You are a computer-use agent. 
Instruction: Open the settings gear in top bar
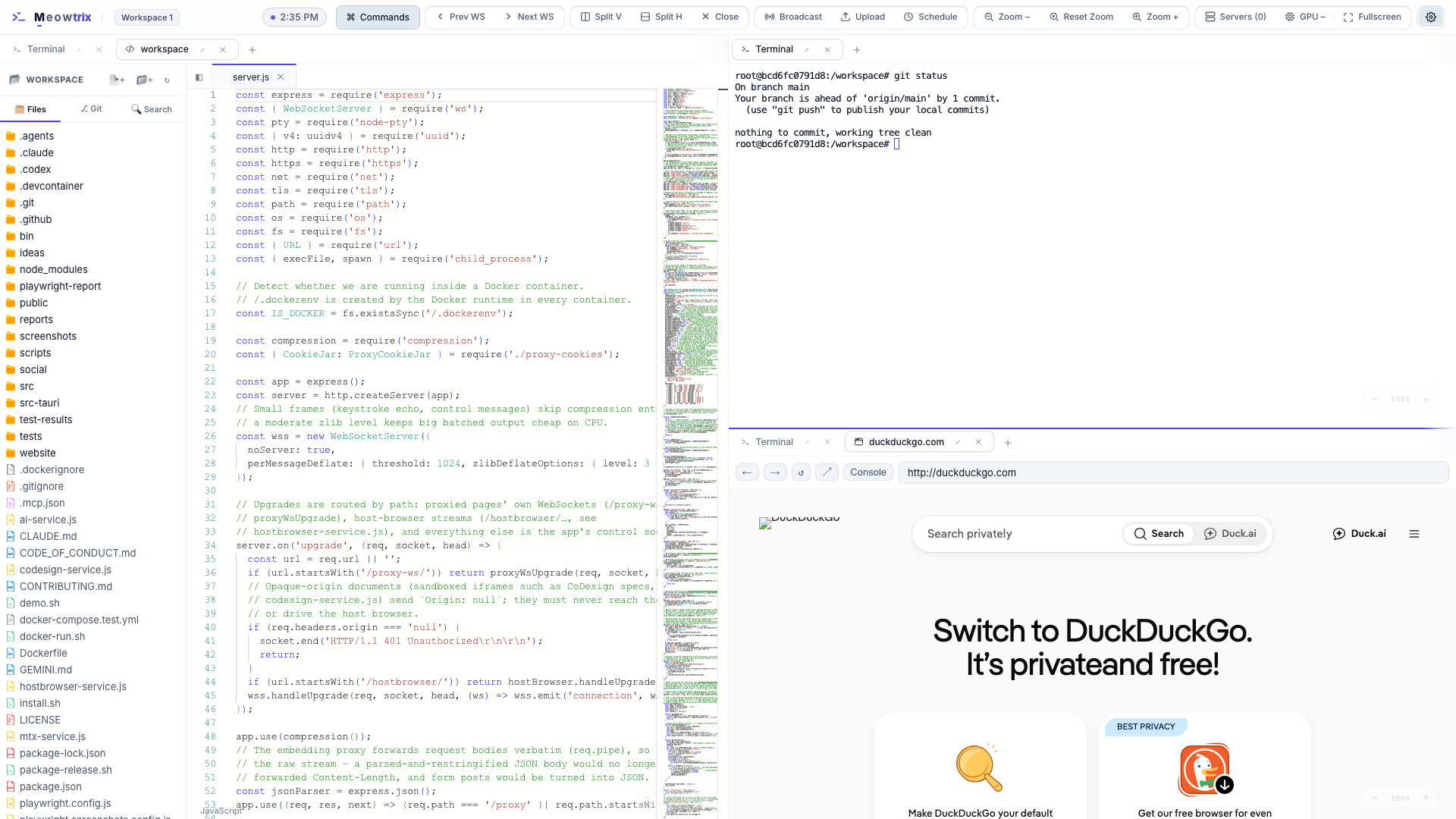[x=1431, y=17]
